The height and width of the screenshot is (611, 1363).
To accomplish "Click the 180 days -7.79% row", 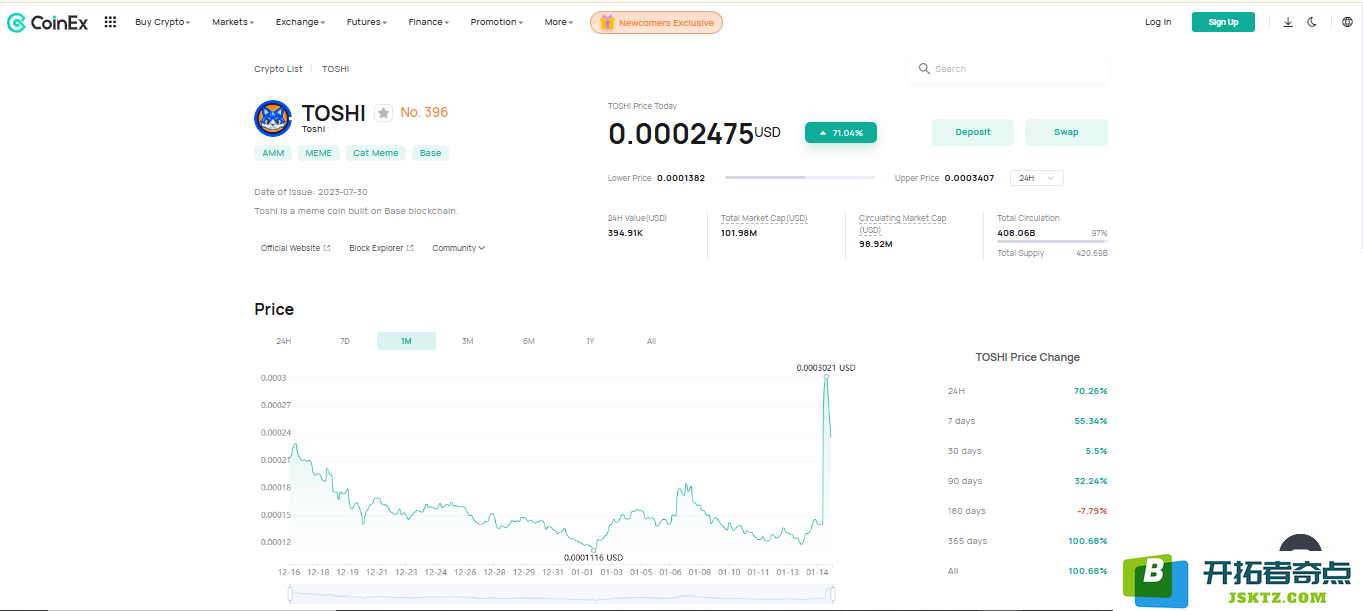I will [1027, 511].
